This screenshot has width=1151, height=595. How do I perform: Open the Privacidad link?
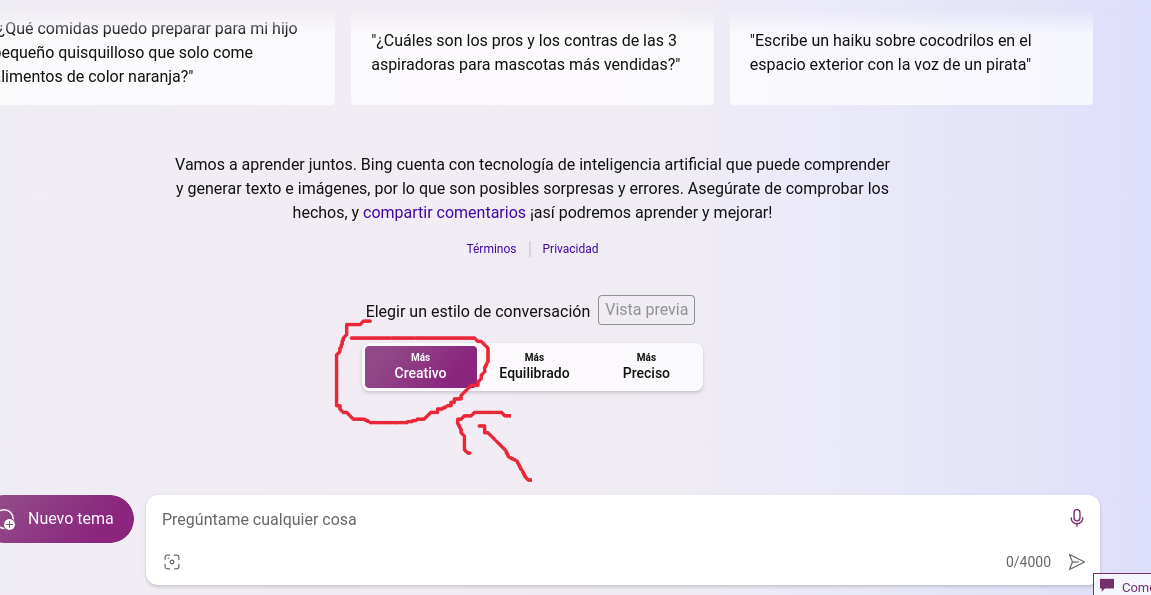(x=570, y=249)
